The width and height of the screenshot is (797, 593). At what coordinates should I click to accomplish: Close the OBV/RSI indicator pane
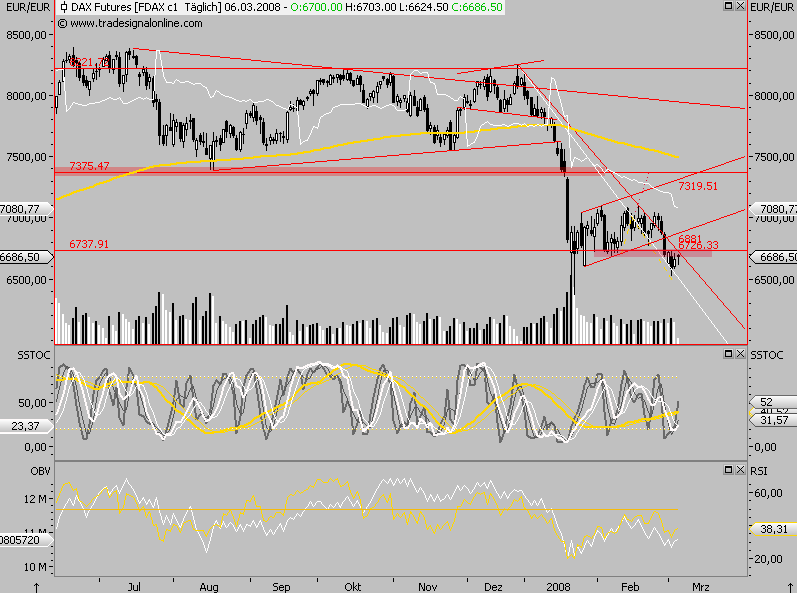click(740, 470)
